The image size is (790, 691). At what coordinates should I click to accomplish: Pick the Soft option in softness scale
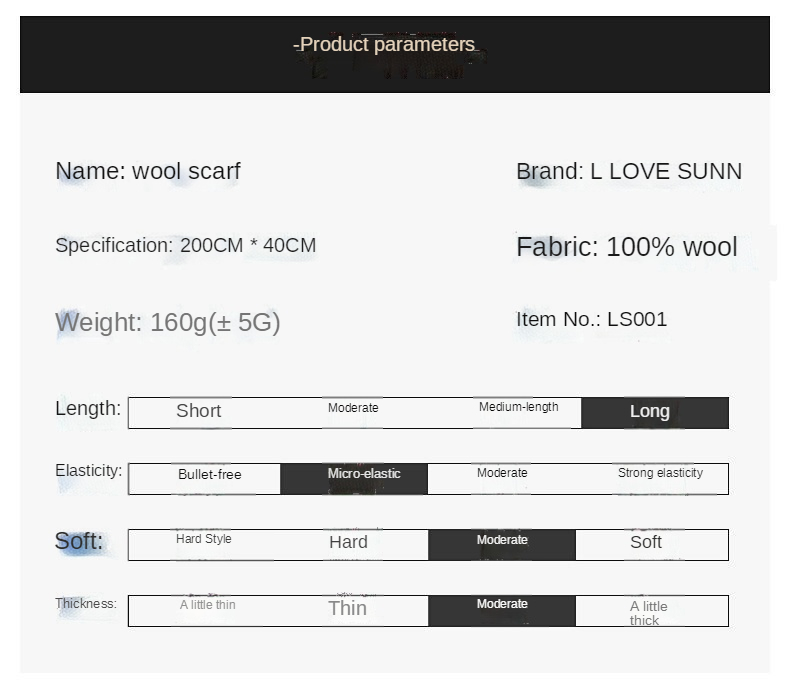point(646,542)
